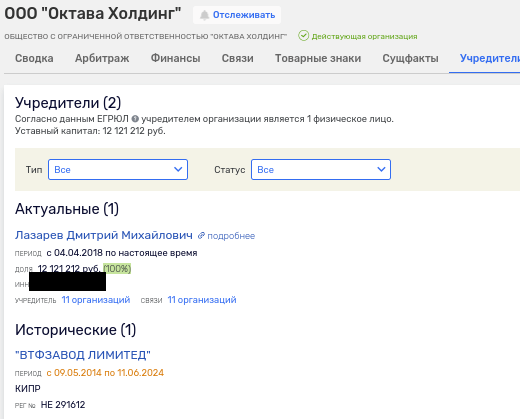Screen dimensions: 520x419
Task: Open Лазарев Дмитрий Михайлович profile link
Action: pos(104,235)
